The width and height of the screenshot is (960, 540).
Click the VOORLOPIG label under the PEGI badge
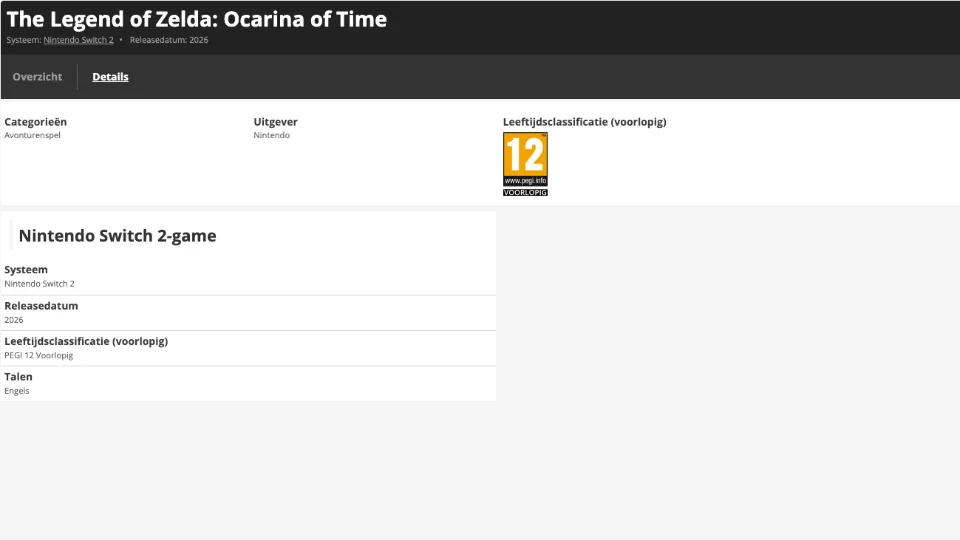[x=525, y=192]
